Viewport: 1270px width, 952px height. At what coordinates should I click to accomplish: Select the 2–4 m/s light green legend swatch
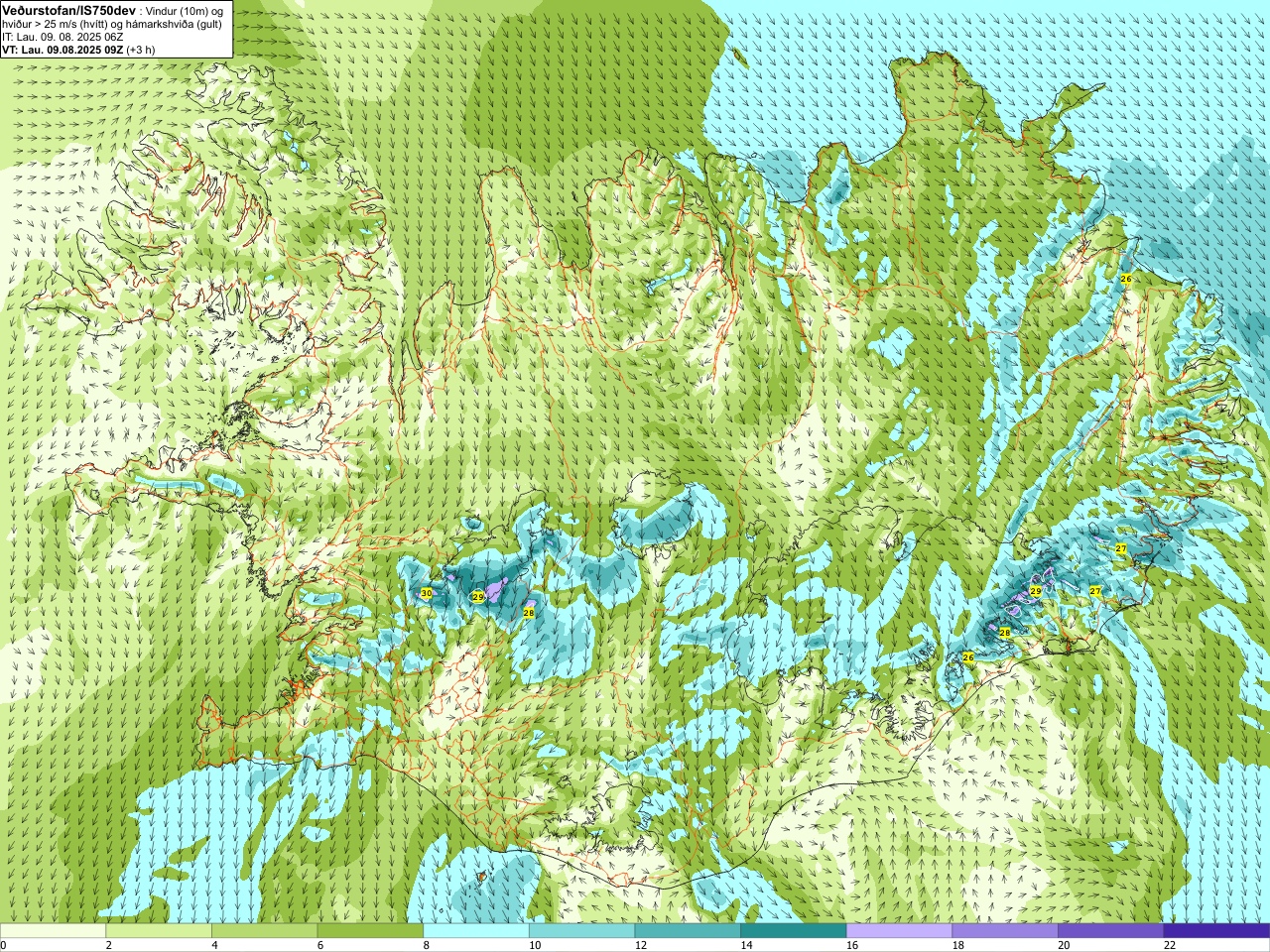click(159, 931)
